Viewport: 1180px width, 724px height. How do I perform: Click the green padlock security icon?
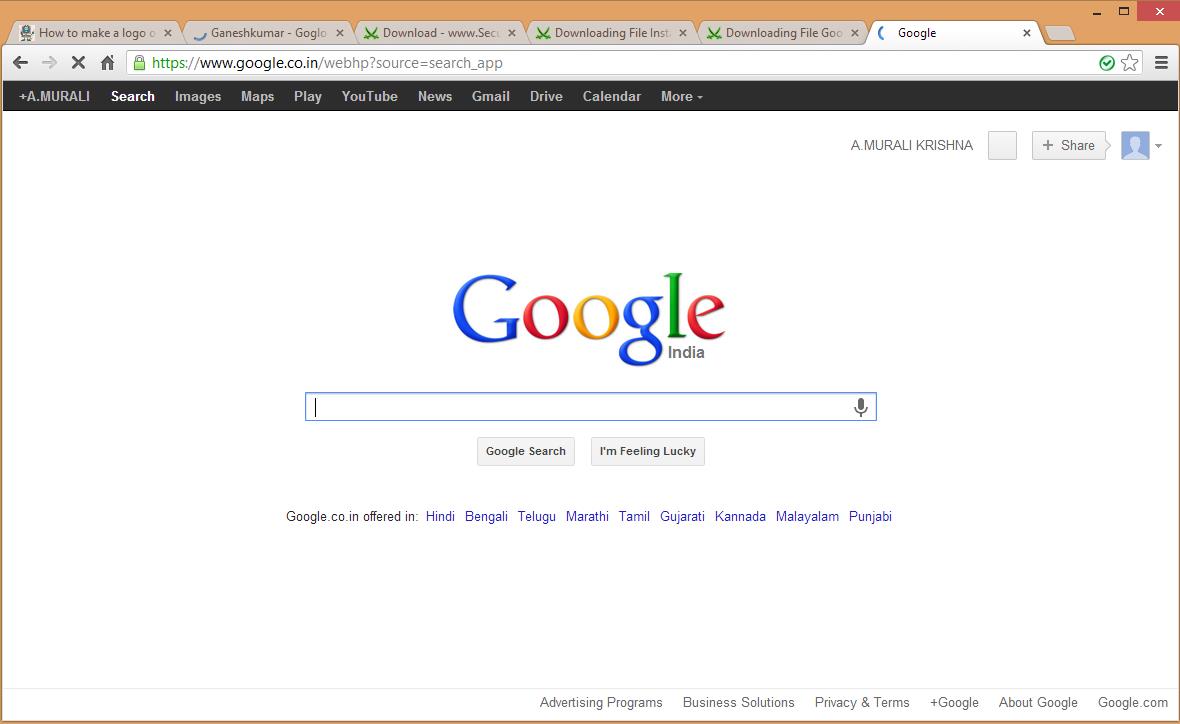point(139,63)
